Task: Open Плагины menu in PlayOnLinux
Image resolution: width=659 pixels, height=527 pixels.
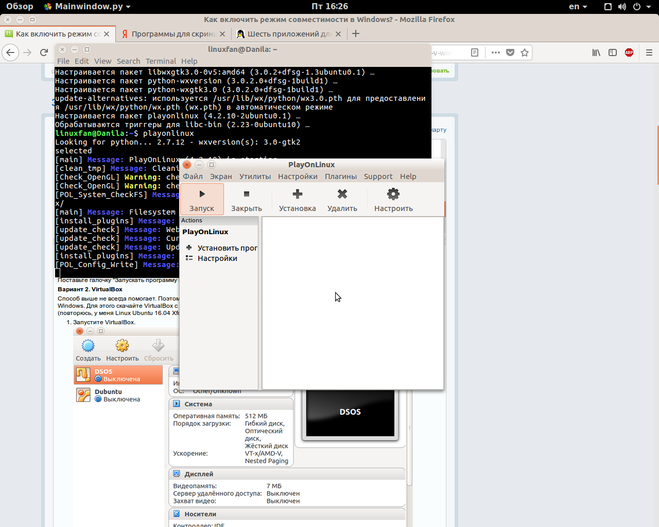Action: (341, 177)
